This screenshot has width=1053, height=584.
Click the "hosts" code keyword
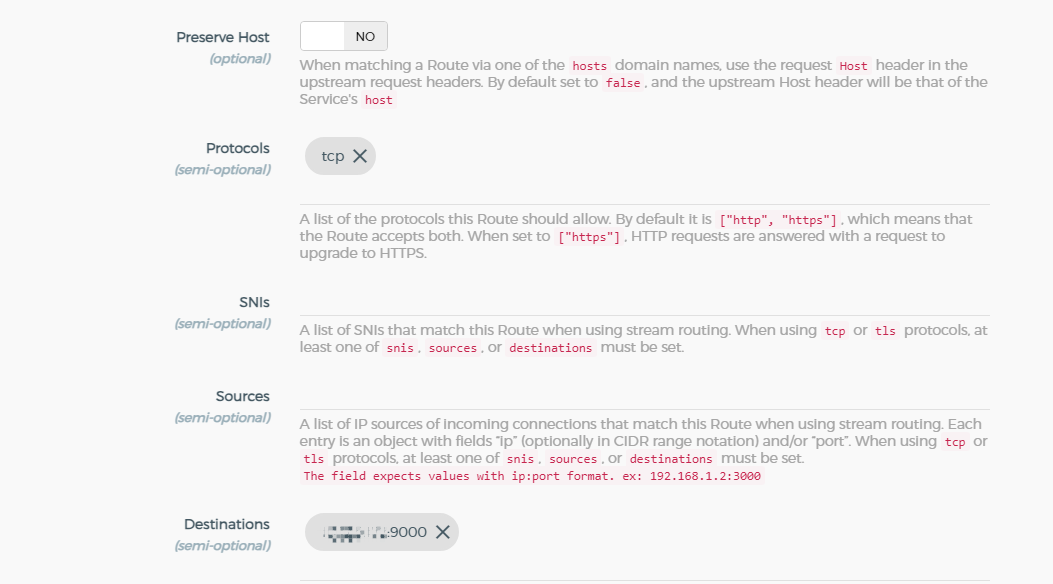[589, 66]
